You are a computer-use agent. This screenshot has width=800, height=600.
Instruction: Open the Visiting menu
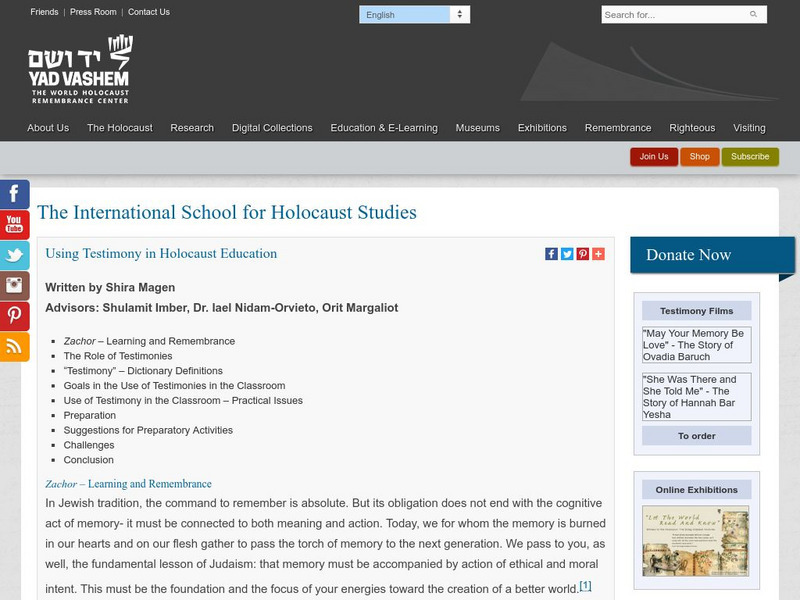749,128
